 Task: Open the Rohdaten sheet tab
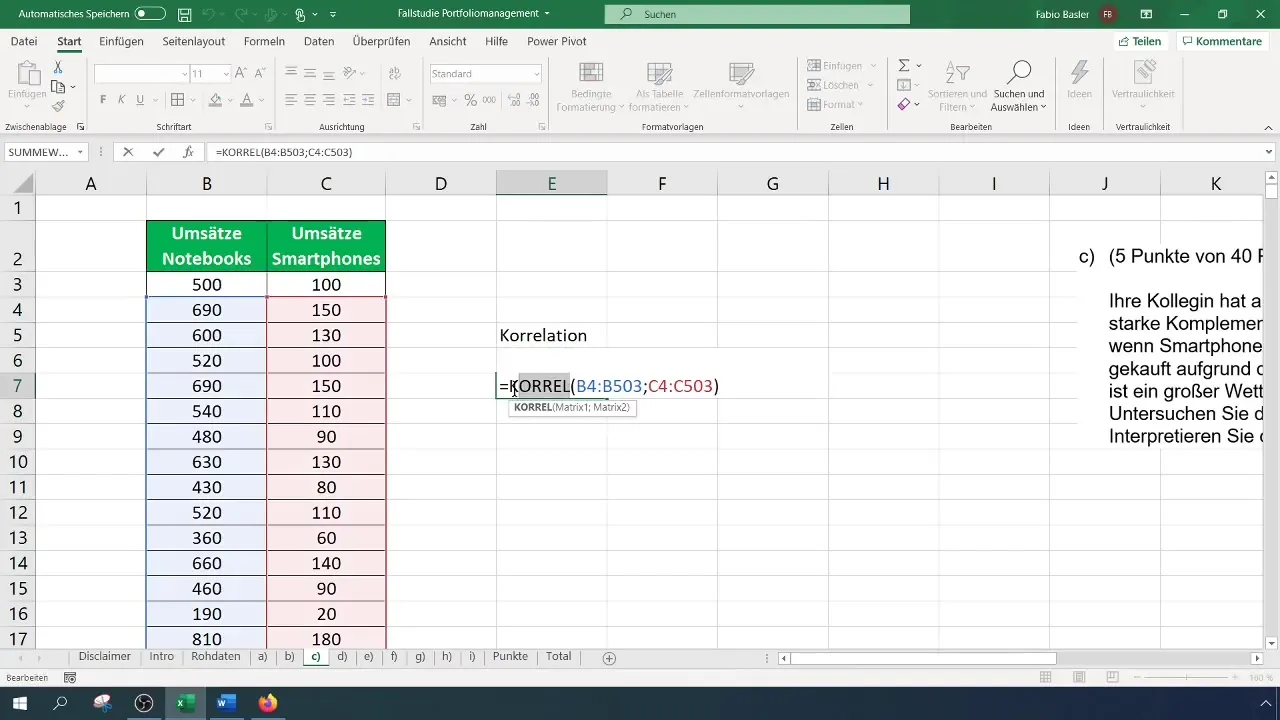pos(216,656)
